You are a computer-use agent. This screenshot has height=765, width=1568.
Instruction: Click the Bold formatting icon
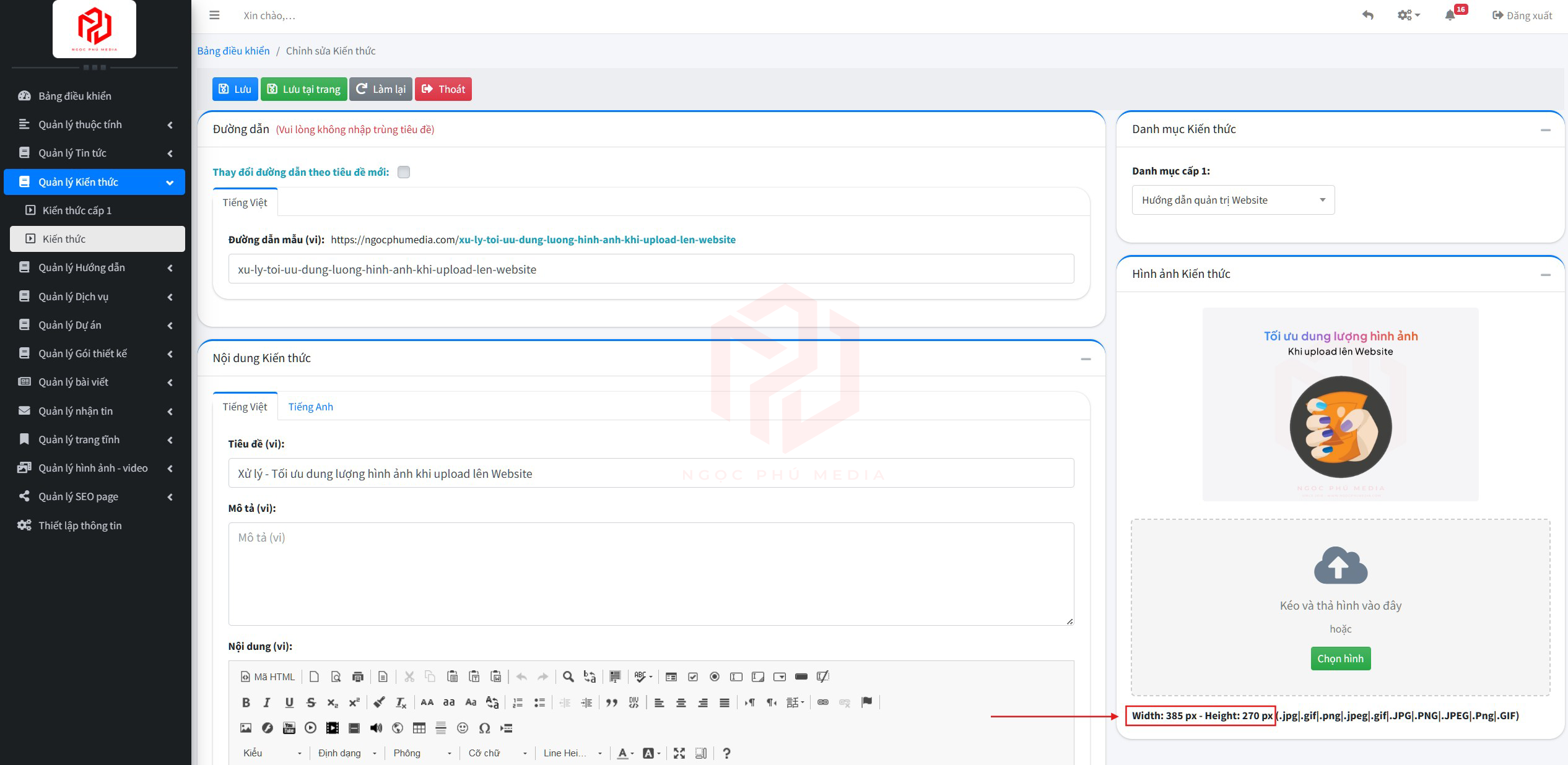[246, 702]
